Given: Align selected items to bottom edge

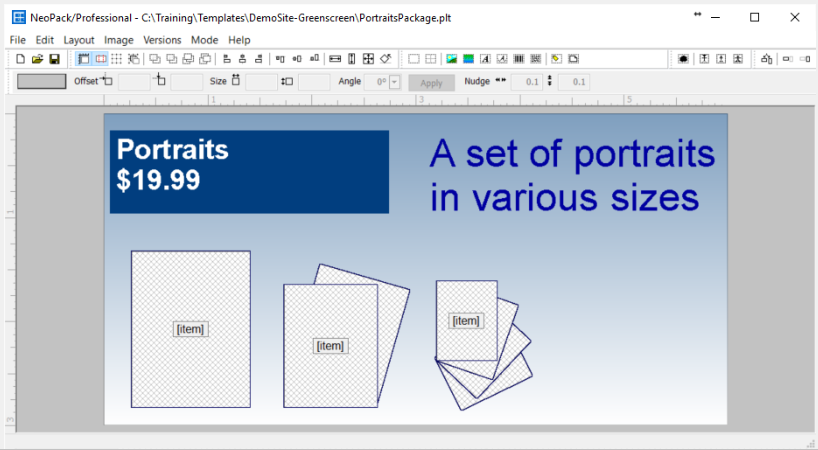Looking at the screenshot, I should pos(314,59).
